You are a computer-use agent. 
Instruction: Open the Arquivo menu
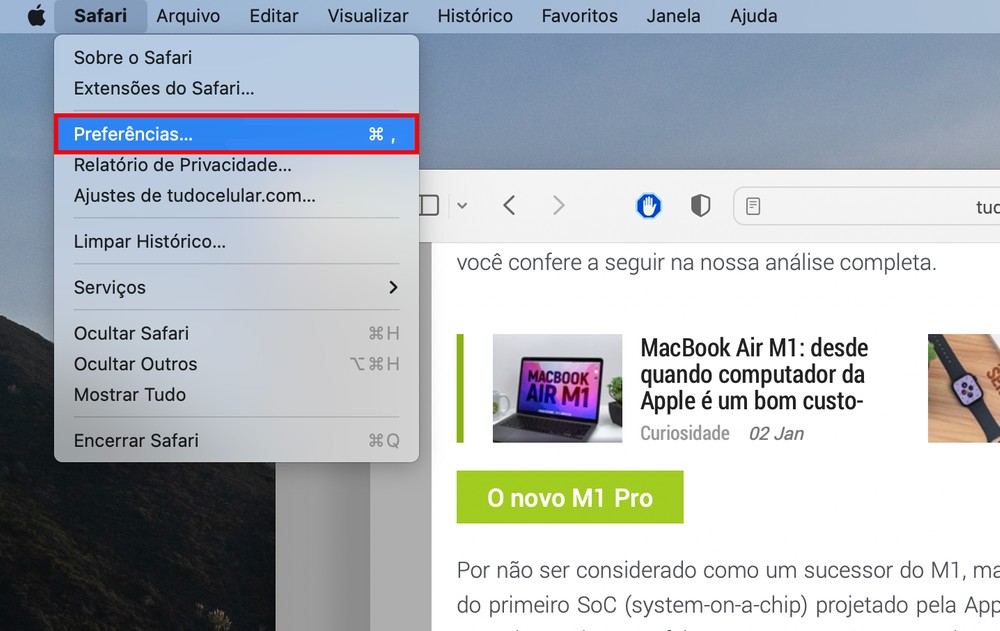(188, 16)
